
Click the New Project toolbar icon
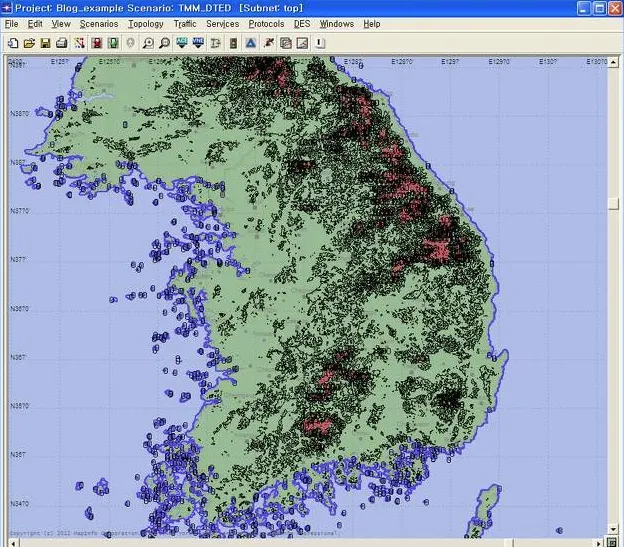[12, 43]
